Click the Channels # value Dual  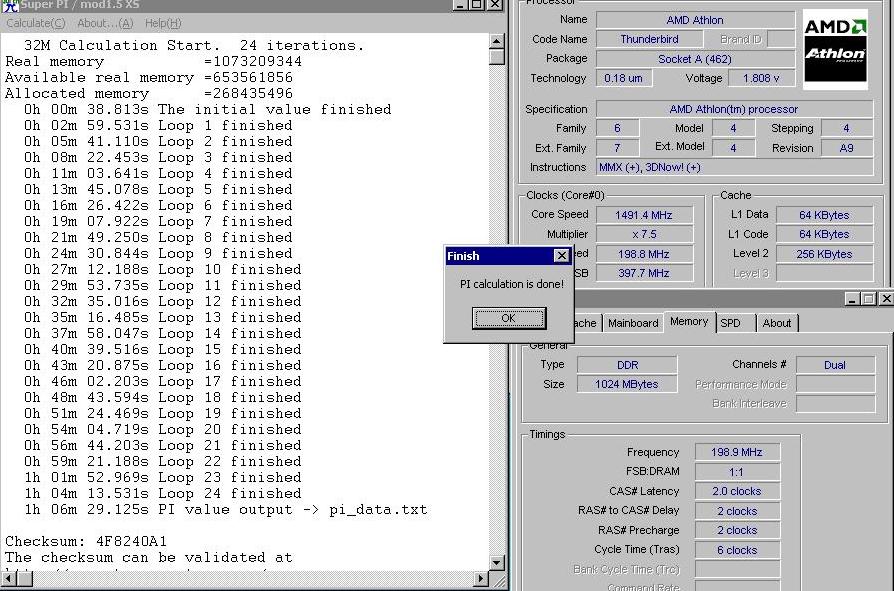[x=835, y=365]
